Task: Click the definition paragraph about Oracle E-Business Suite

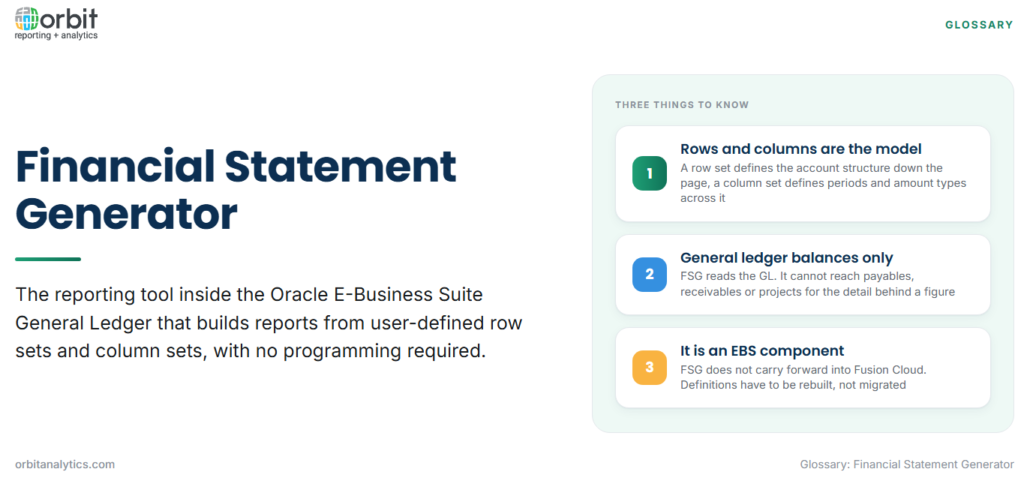Action: tap(268, 323)
